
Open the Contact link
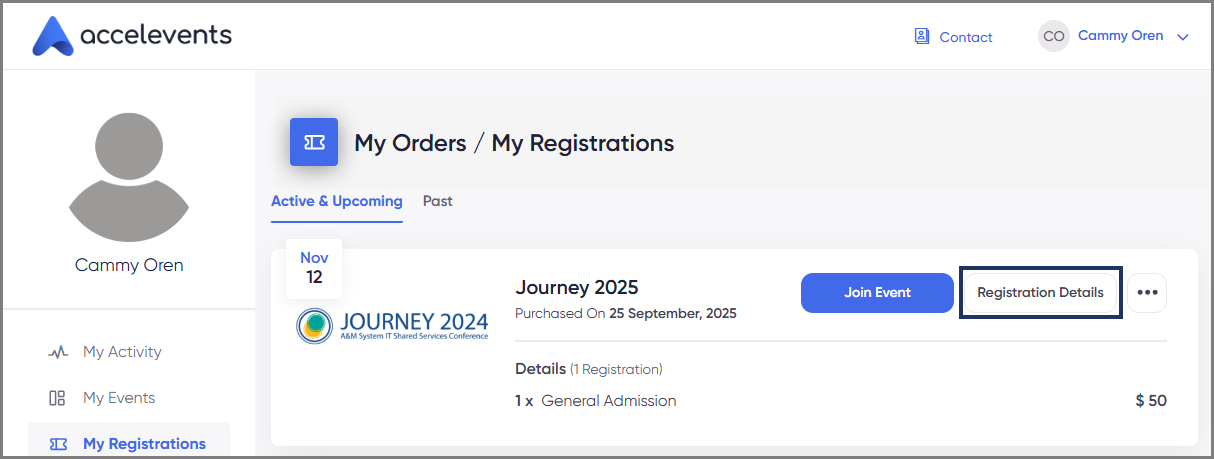[x=965, y=37]
